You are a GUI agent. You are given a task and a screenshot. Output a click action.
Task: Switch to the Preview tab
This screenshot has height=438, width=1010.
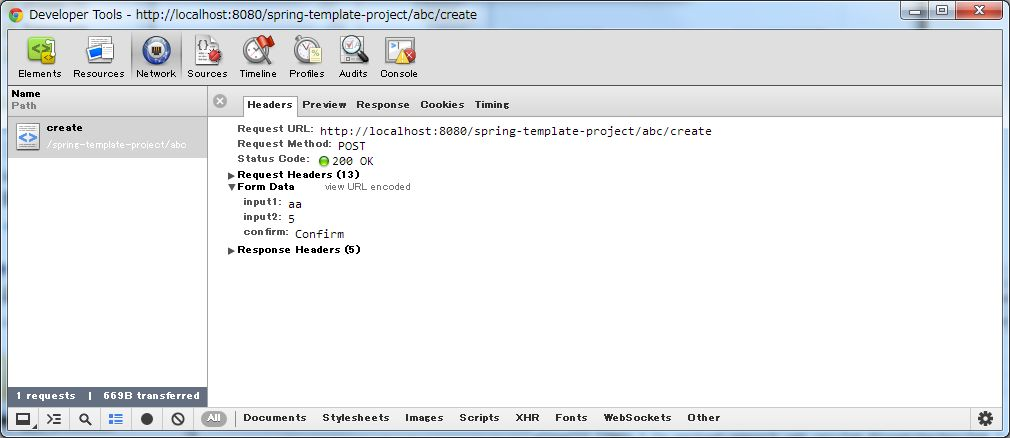(x=324, y=105)
